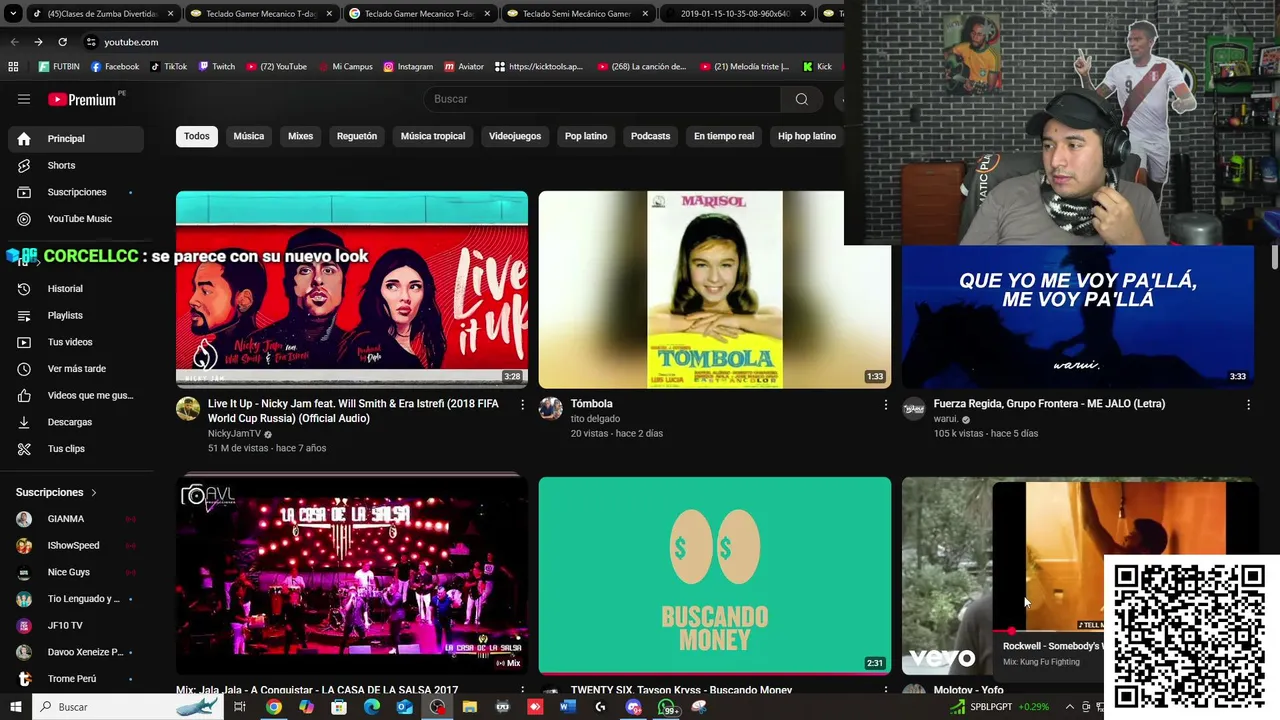Open the GIANMA subscription channel
This screenshot has width=1280, height=720.
point(76,519)
